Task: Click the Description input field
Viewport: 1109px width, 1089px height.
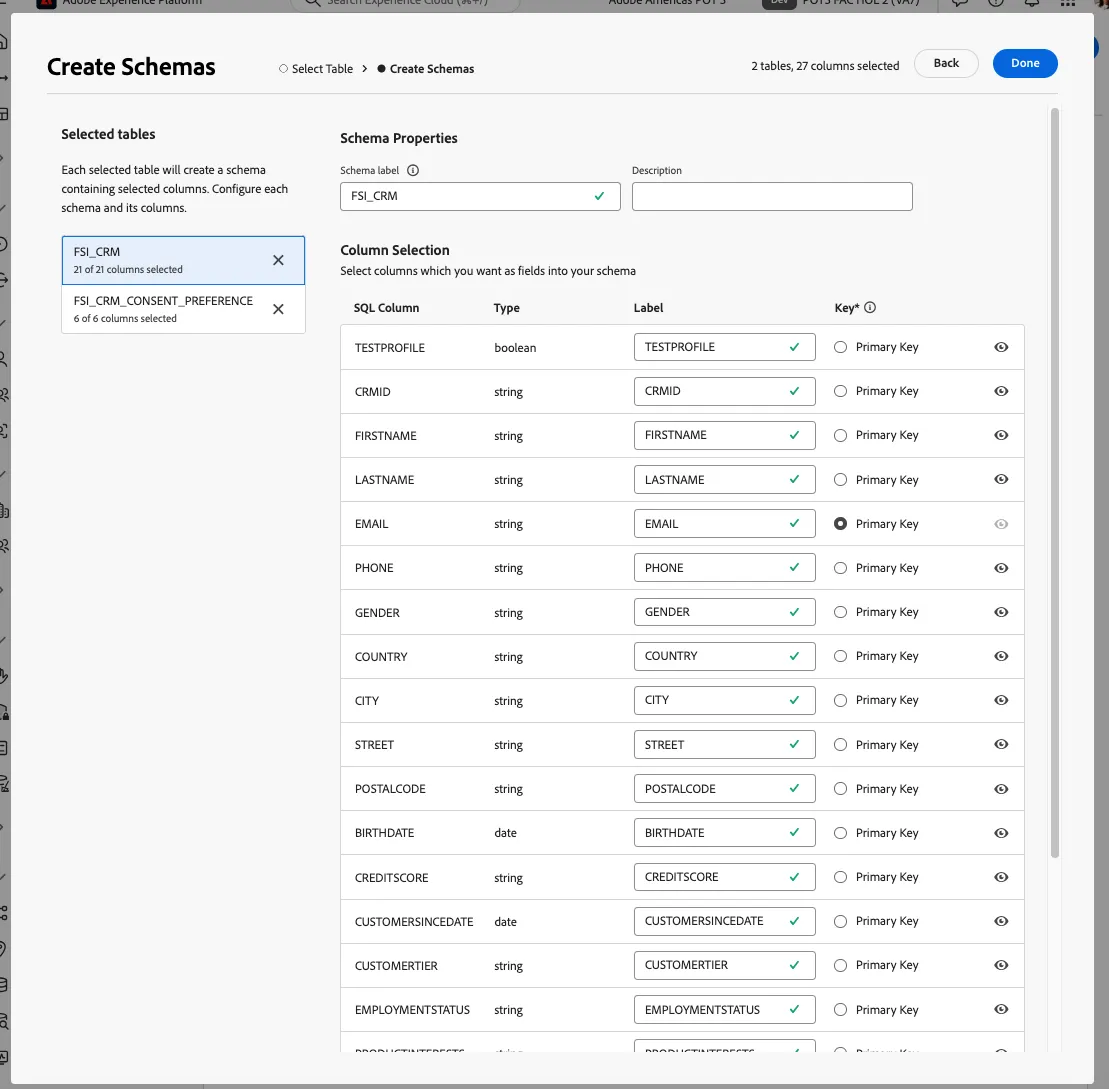Action: click(x=772, y=197)
